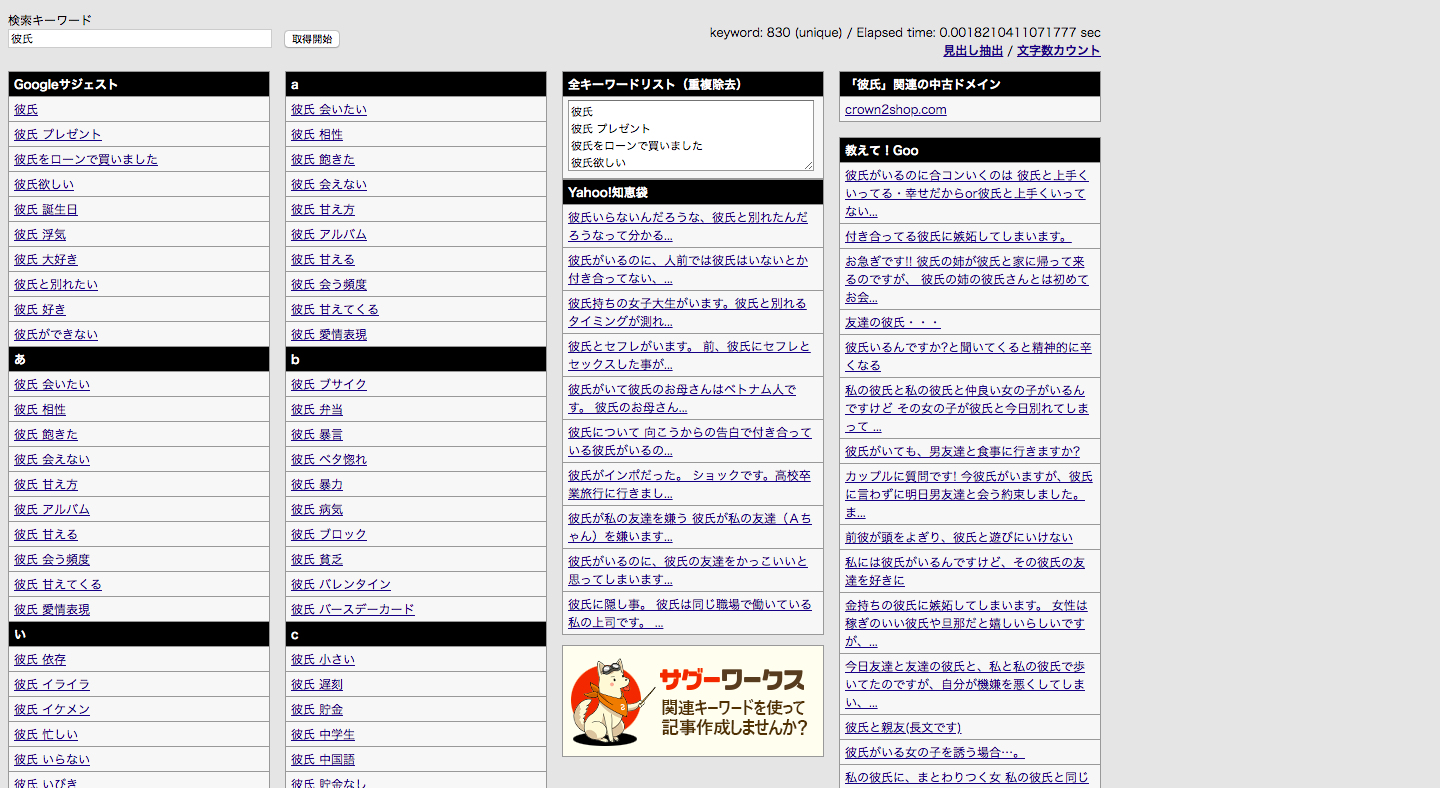The height and width of the screenshot is (788, 1440).
Task: Open the 彼氏 好き link
Action: (40, 309)
